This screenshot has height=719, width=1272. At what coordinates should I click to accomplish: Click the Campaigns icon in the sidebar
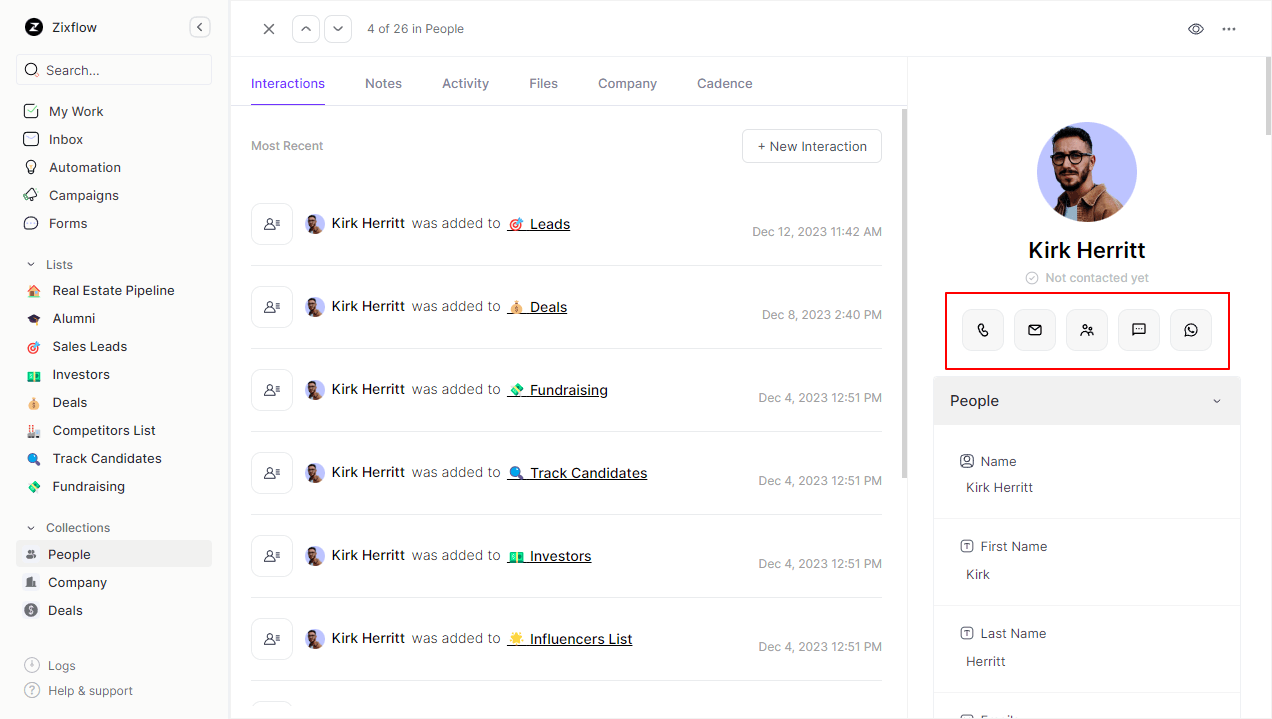click(x=30, y=195)
